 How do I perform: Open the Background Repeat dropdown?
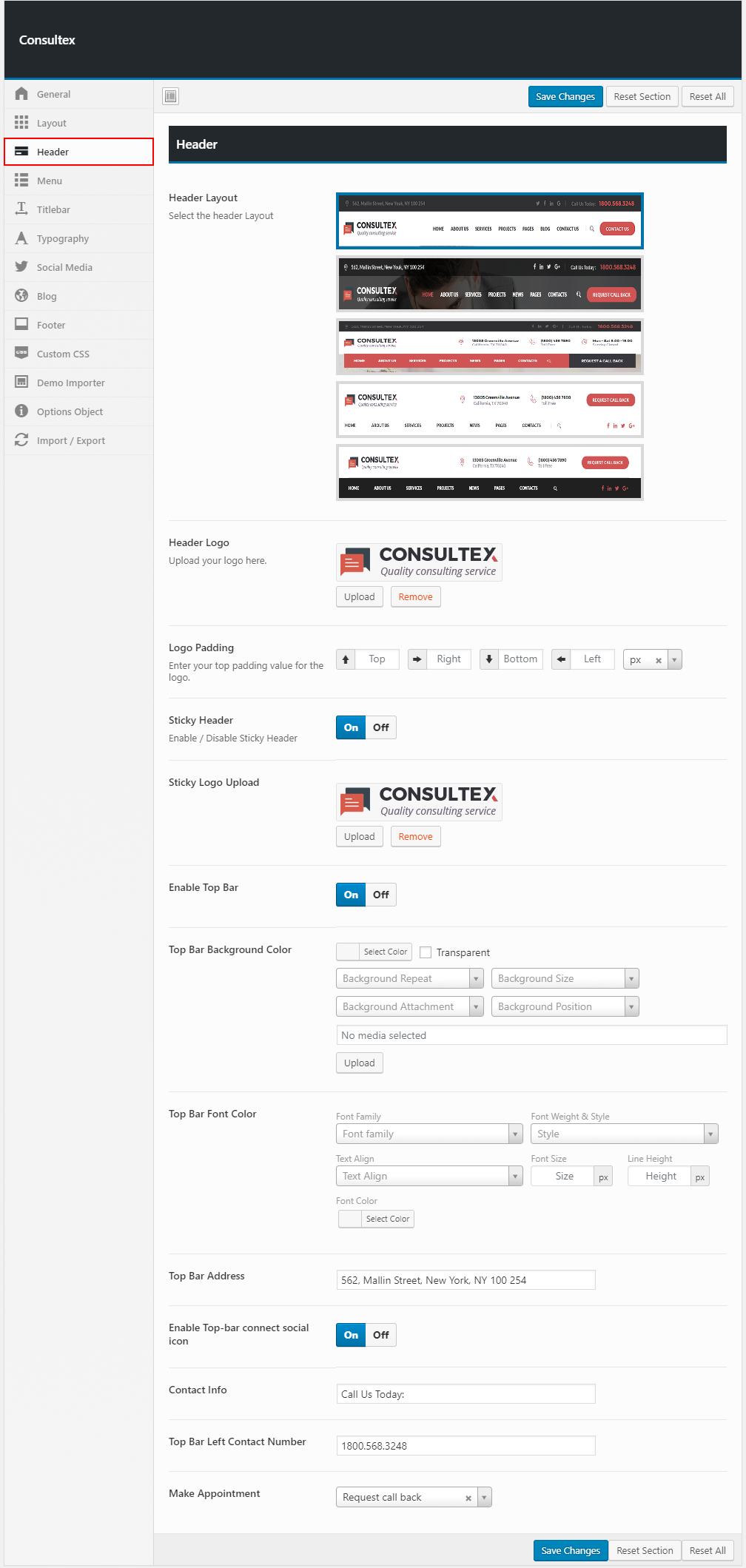[409, 978]
